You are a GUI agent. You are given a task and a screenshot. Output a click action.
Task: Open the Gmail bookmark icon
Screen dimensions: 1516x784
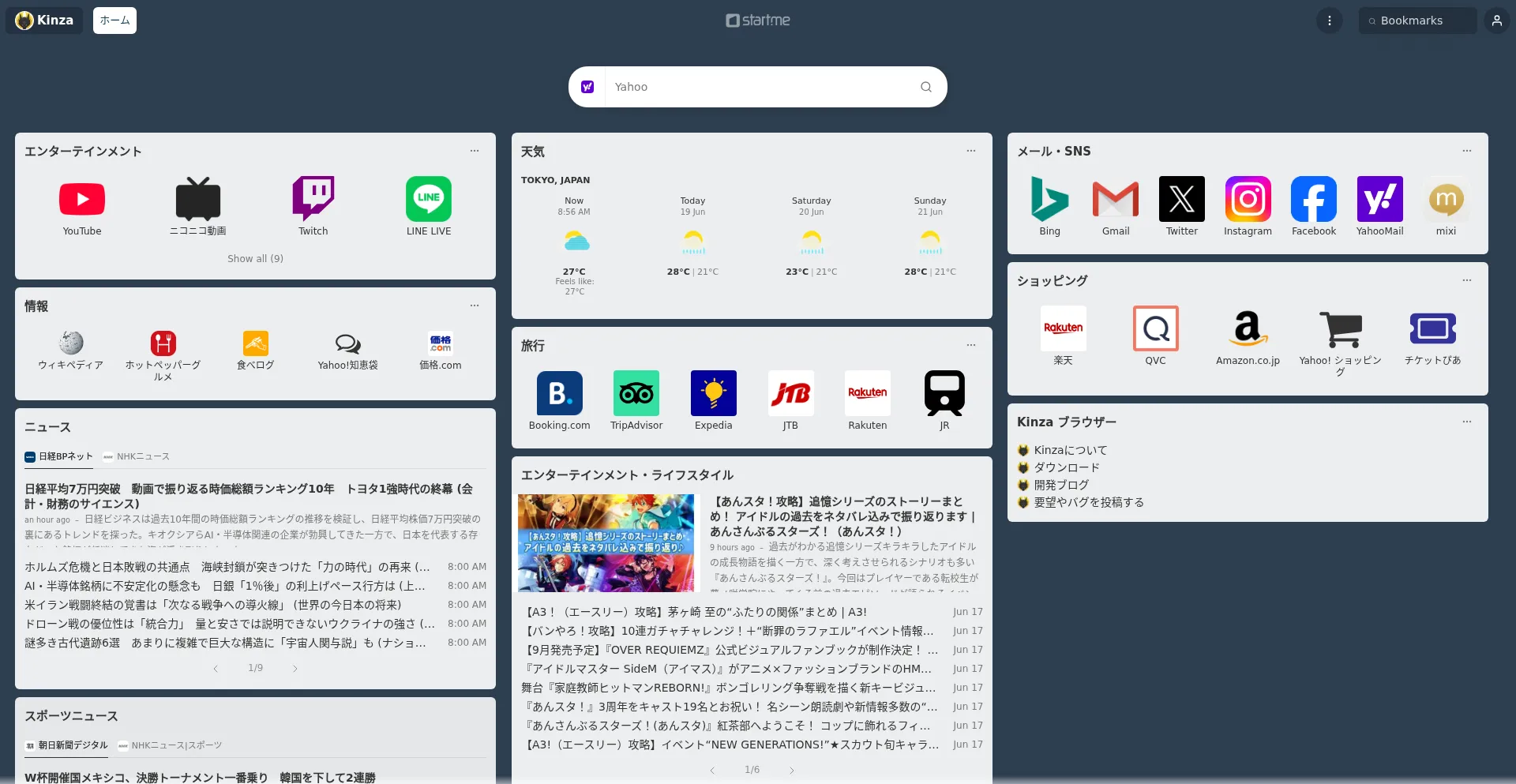click(1116, 199)
